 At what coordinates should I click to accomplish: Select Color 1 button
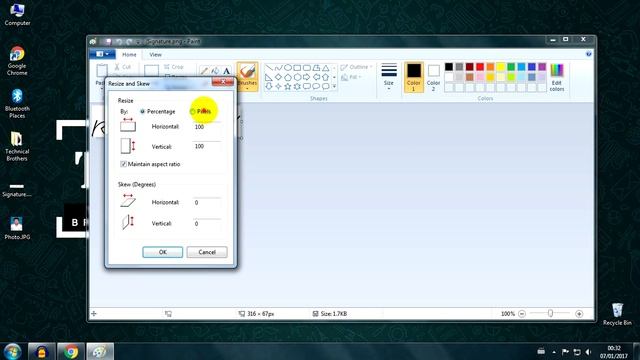[413, 77]
